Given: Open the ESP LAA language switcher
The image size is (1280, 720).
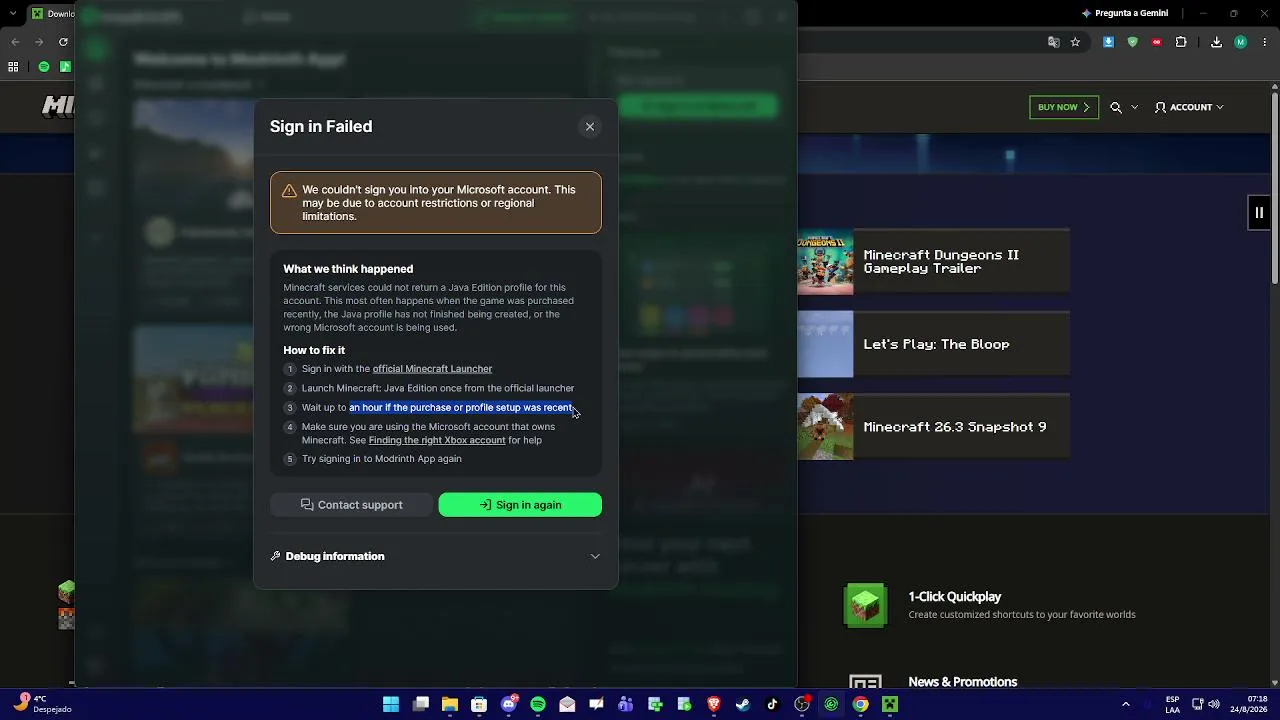Looking at the screenshot, I should pos(1172,704).
